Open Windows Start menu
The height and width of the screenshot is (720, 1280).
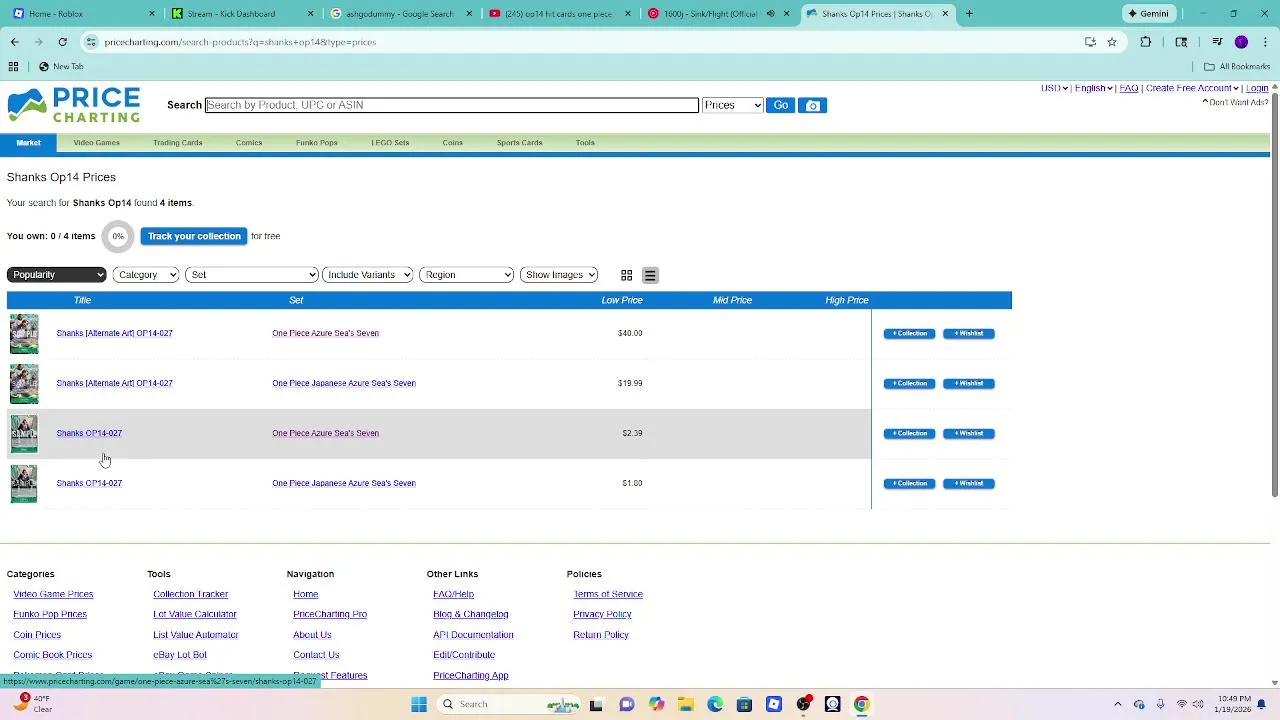point(419,704)
